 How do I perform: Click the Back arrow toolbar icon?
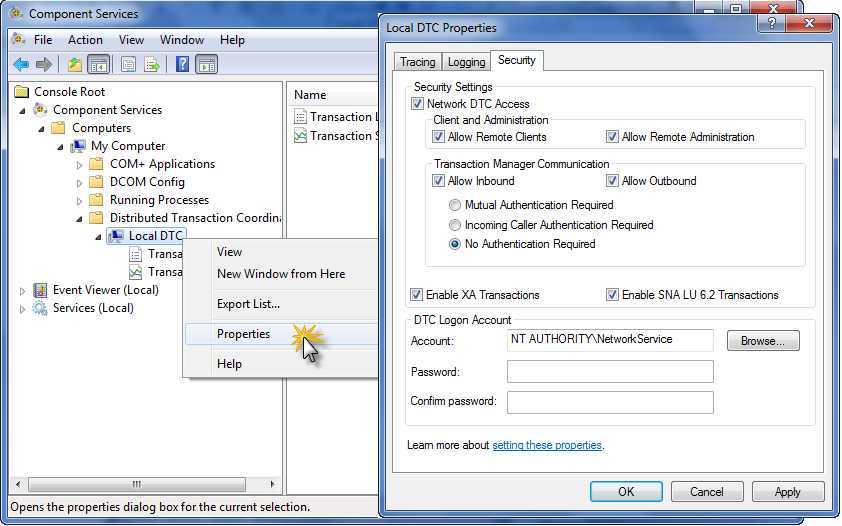21,65
